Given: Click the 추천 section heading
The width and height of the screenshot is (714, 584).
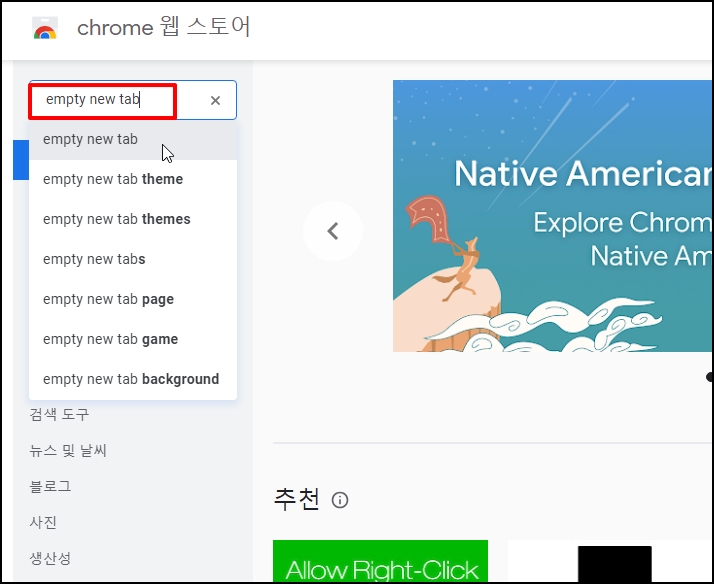Looking at the screenshot, I should (x=297, y=499).
